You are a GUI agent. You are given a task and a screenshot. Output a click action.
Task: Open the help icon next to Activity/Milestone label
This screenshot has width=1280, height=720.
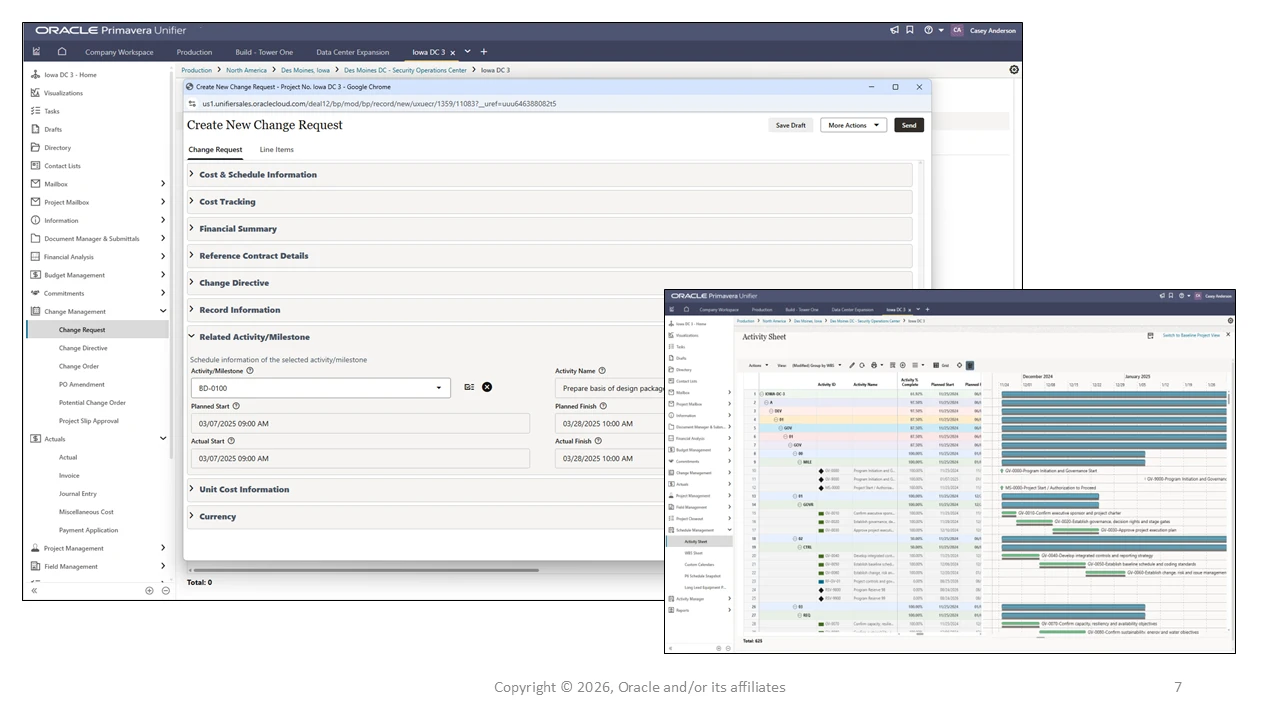[250, 370]
